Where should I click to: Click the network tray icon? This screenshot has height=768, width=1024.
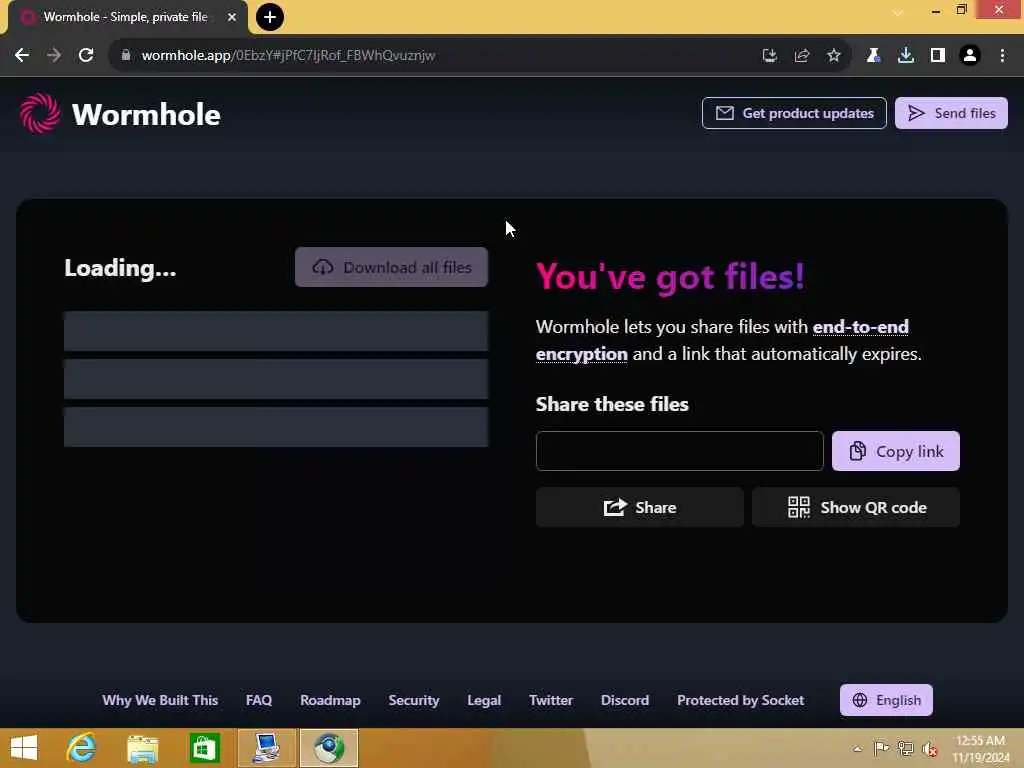(x=905, y=749)
